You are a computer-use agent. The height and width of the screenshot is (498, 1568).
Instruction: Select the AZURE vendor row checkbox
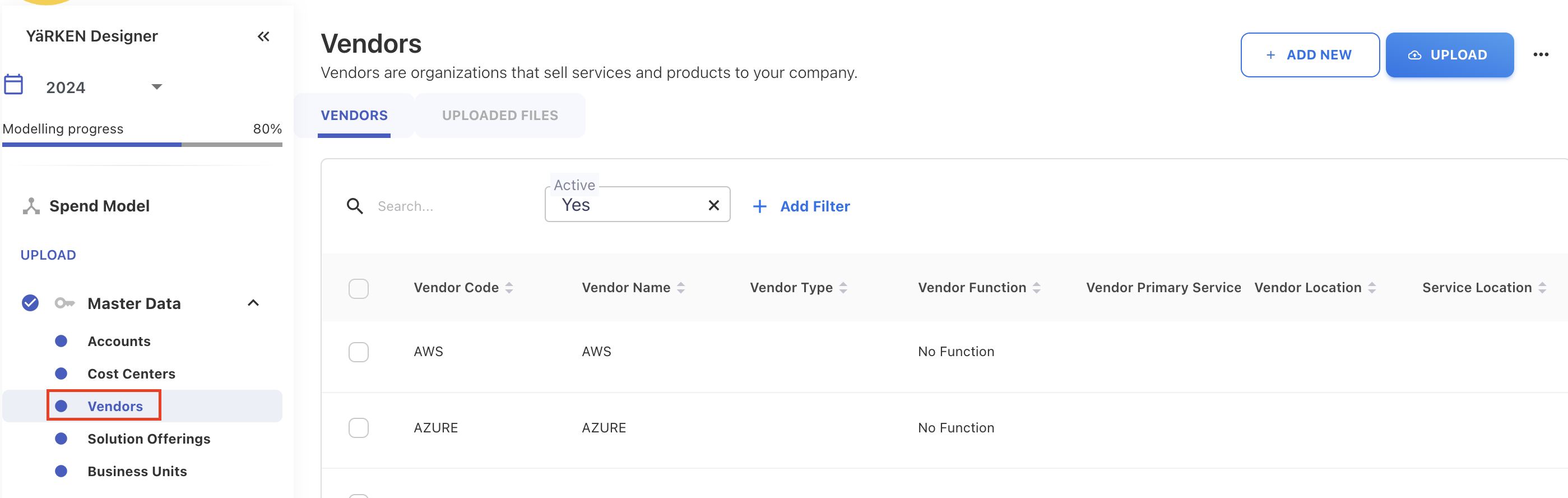[x=359, y=428]
